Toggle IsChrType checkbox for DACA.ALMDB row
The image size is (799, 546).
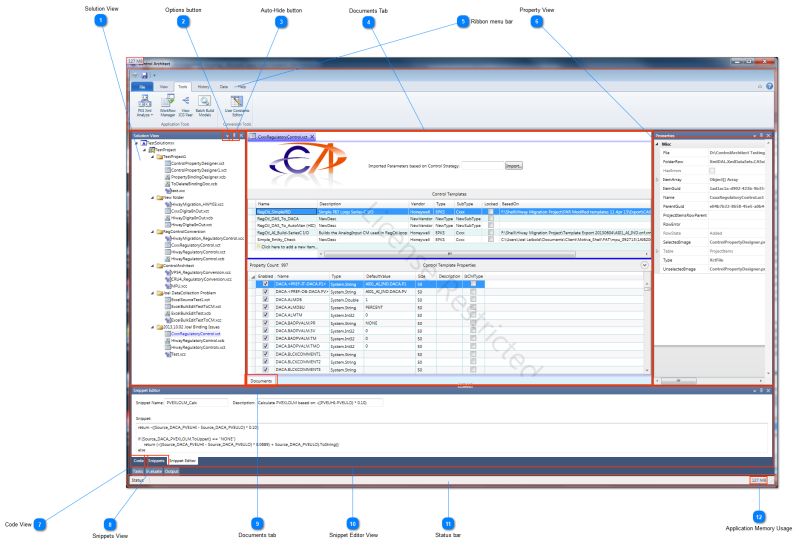(473, 300)
